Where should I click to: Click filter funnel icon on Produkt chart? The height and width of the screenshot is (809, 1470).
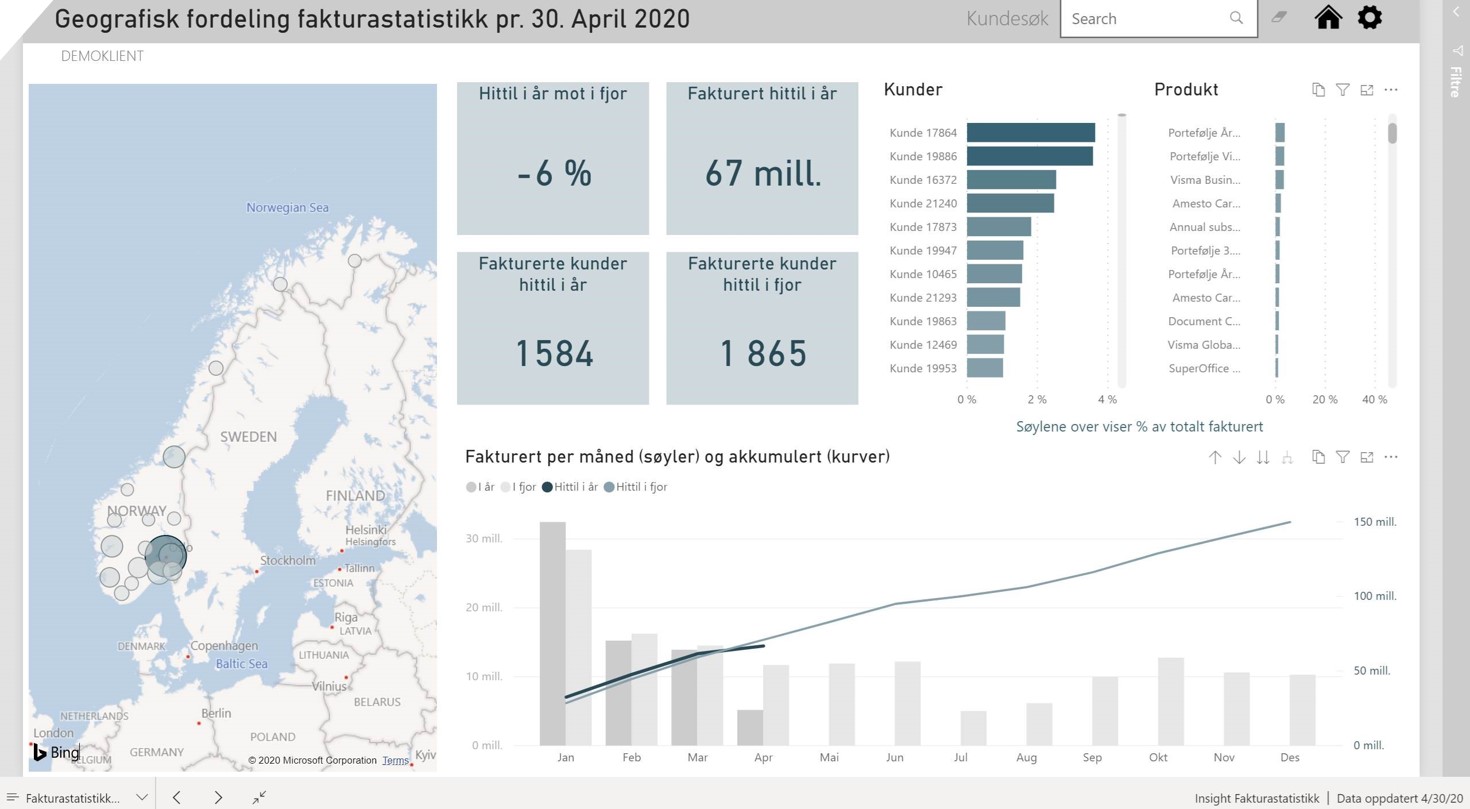pyautogui.click(x=1343, y=90)
